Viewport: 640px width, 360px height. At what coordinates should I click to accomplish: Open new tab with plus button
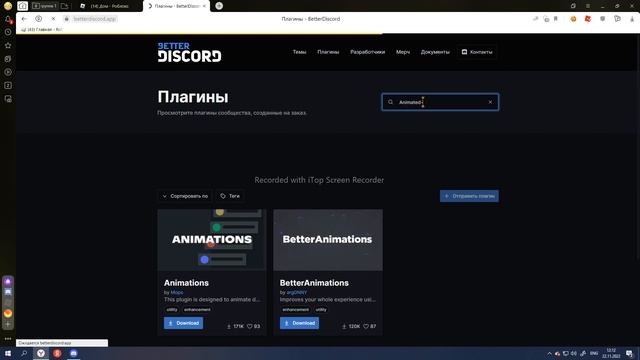coord(219,6)
